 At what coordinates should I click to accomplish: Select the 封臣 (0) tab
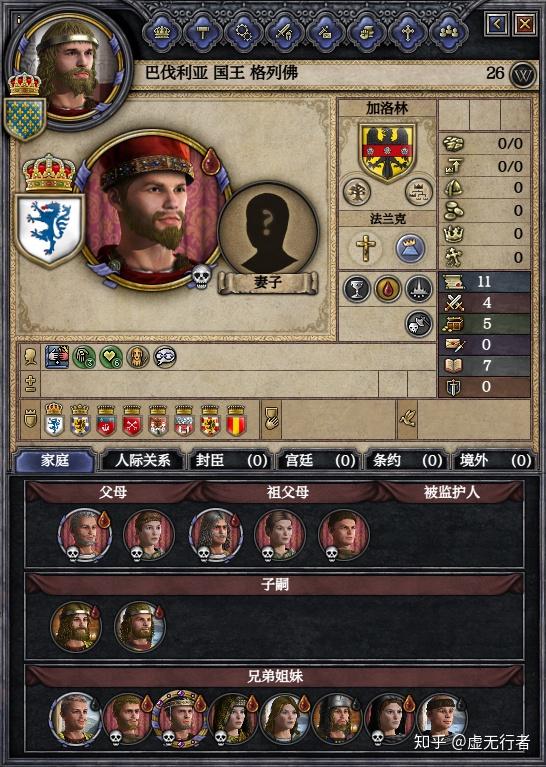point(230,460)
